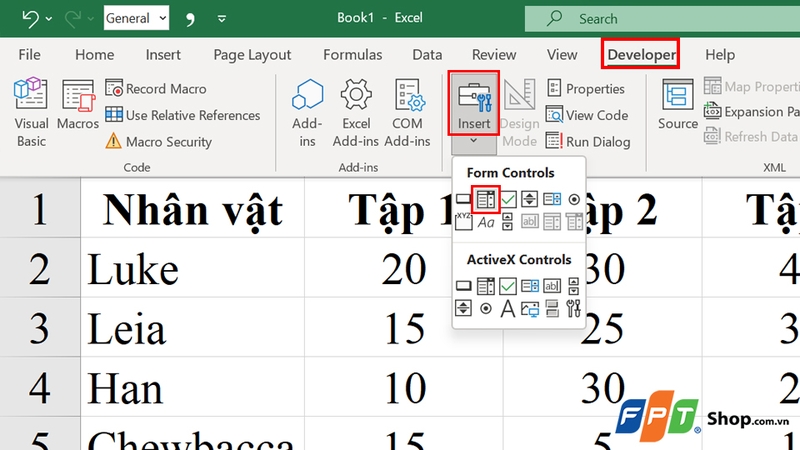Open Expansion Packs

tap(752, 111)
